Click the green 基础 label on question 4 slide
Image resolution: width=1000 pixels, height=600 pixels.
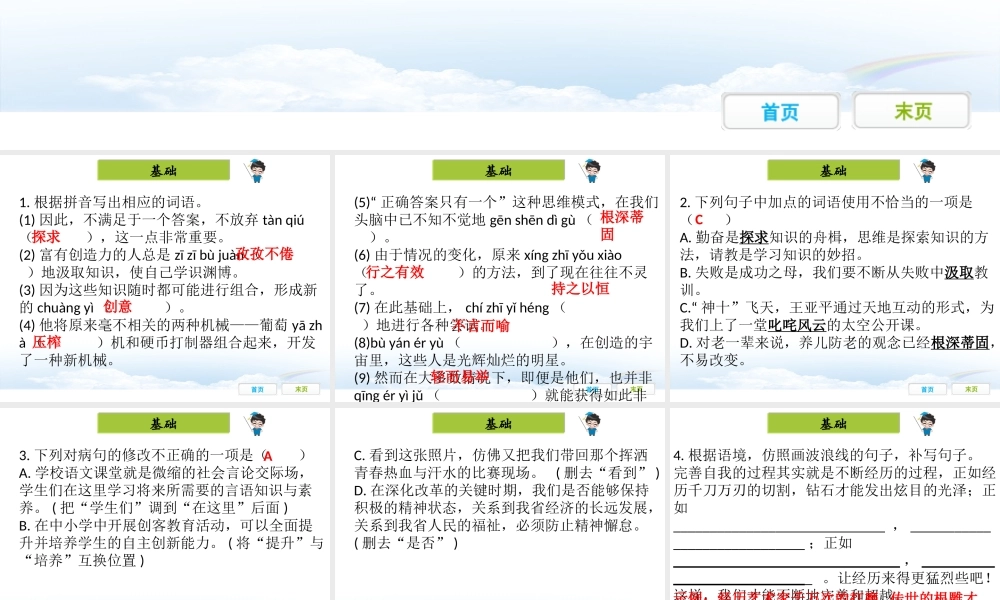pyautogui.click(x=833, y=423)
